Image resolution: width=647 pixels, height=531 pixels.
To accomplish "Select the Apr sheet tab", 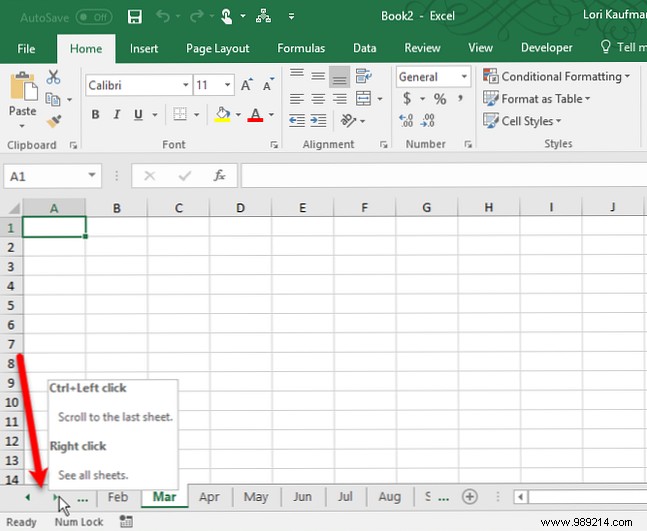I will pos(209,497).
